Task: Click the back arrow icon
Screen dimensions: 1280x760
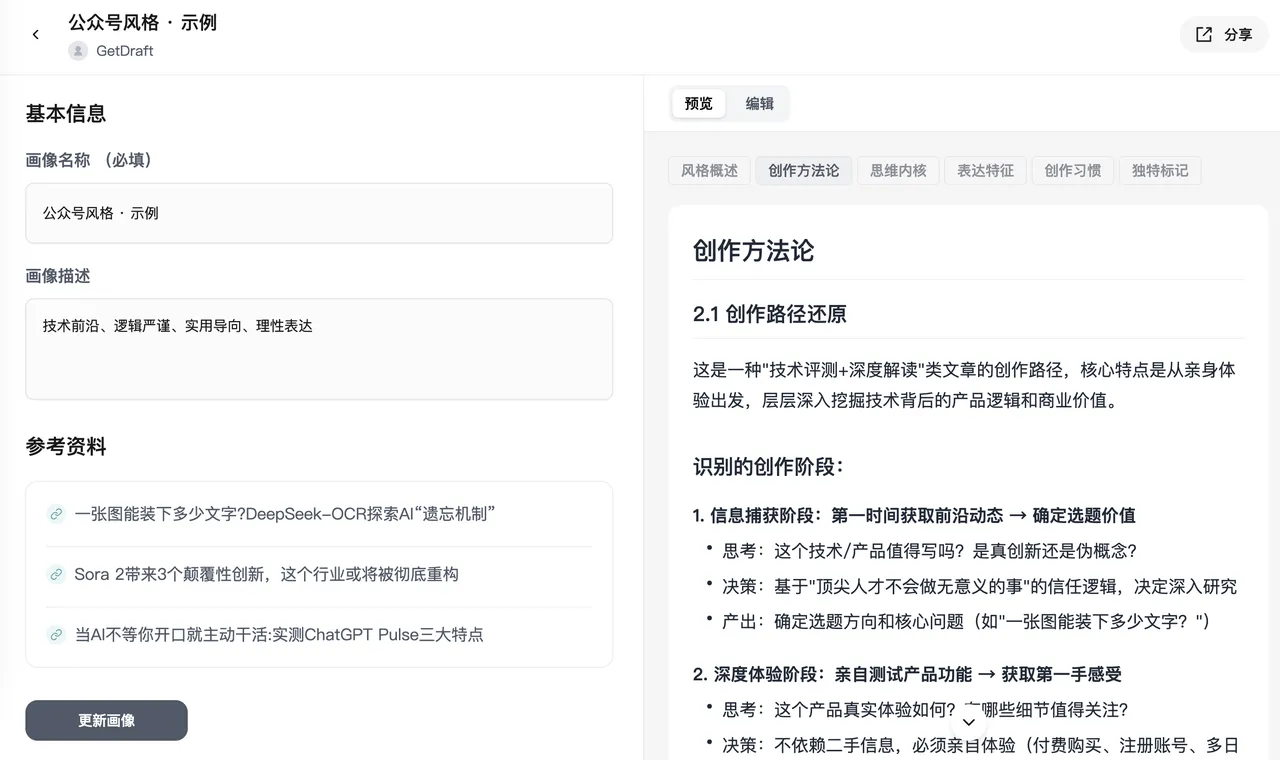Action: click(36, 35)
